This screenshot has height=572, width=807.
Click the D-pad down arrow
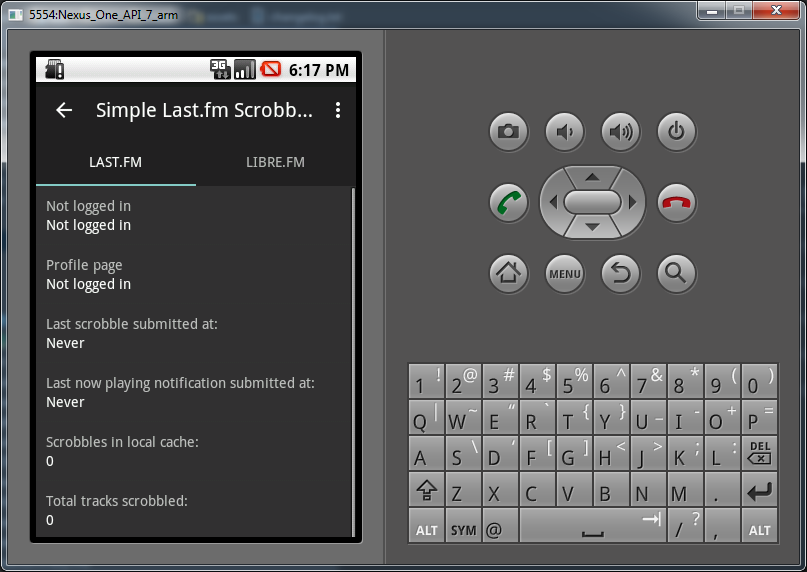pyautogui.click(x=592, y=227)
